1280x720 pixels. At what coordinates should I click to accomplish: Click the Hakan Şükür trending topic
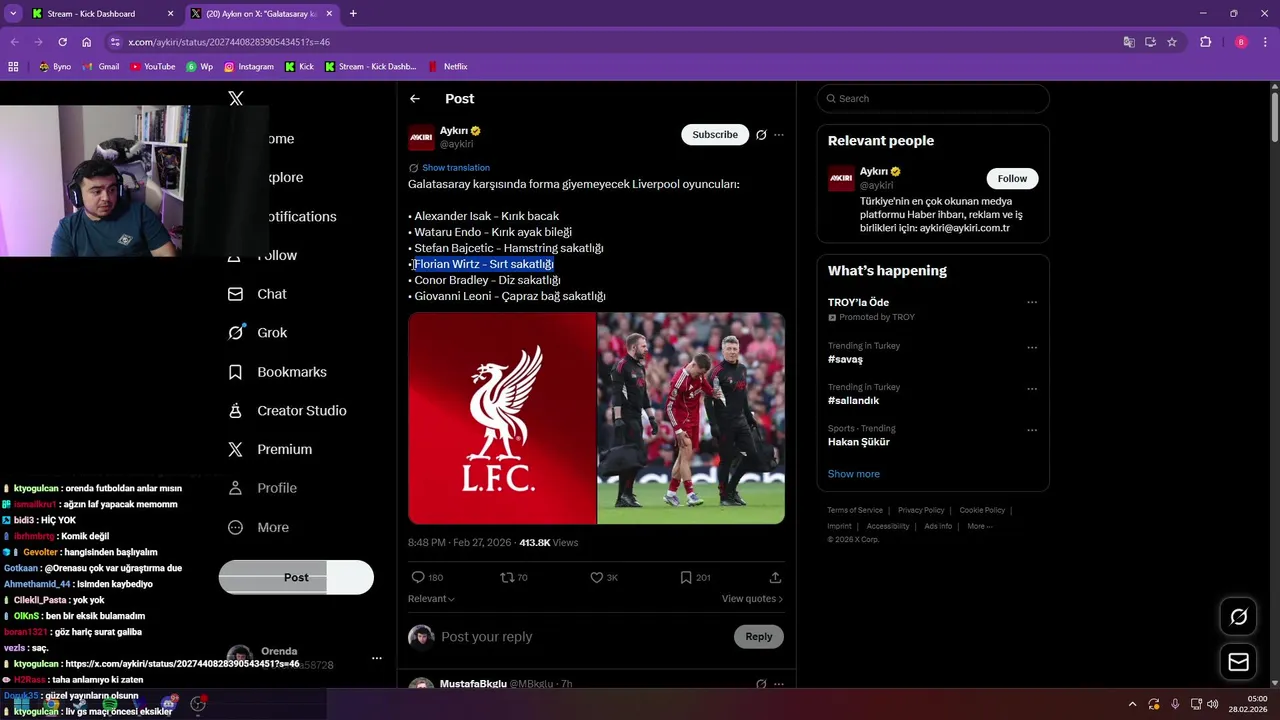[859, 442]
